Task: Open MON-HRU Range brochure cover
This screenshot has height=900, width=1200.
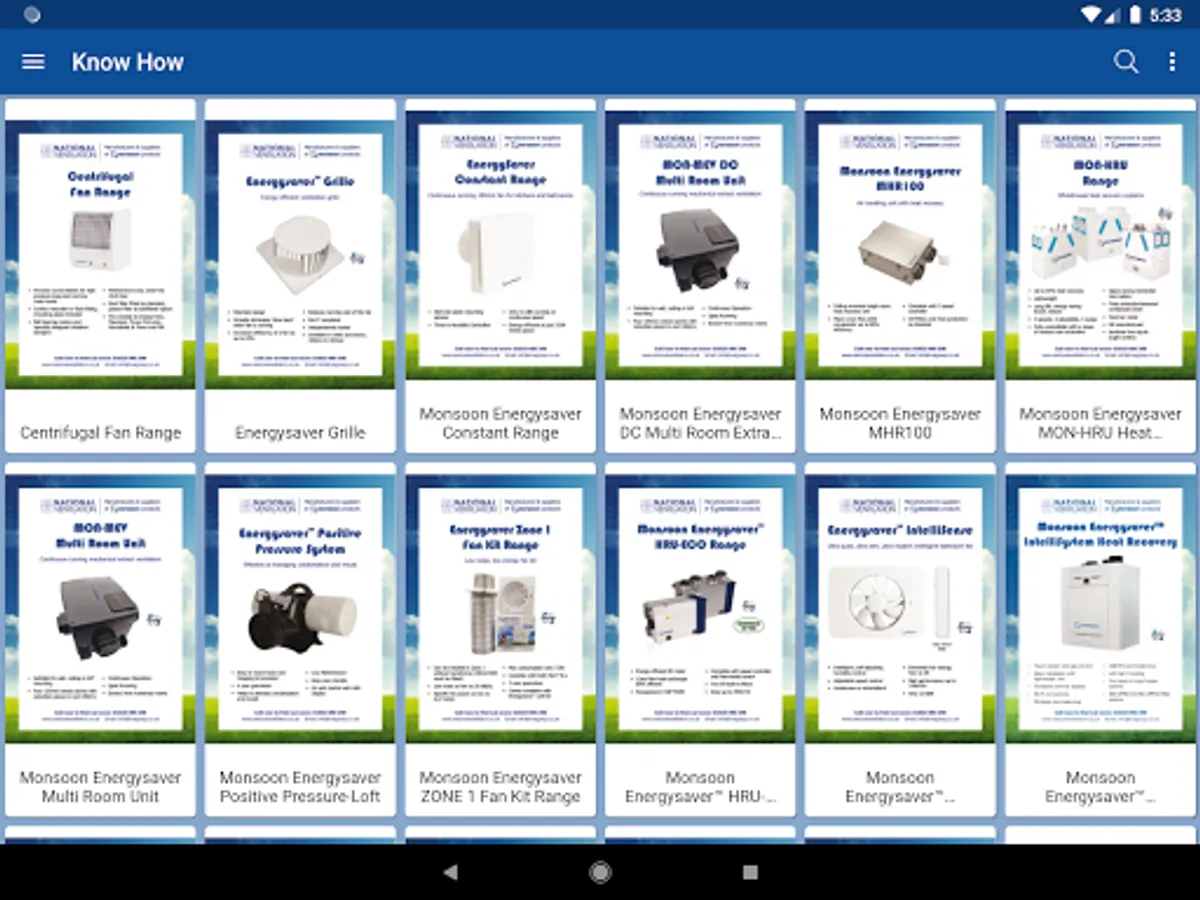Action: 1100,245
